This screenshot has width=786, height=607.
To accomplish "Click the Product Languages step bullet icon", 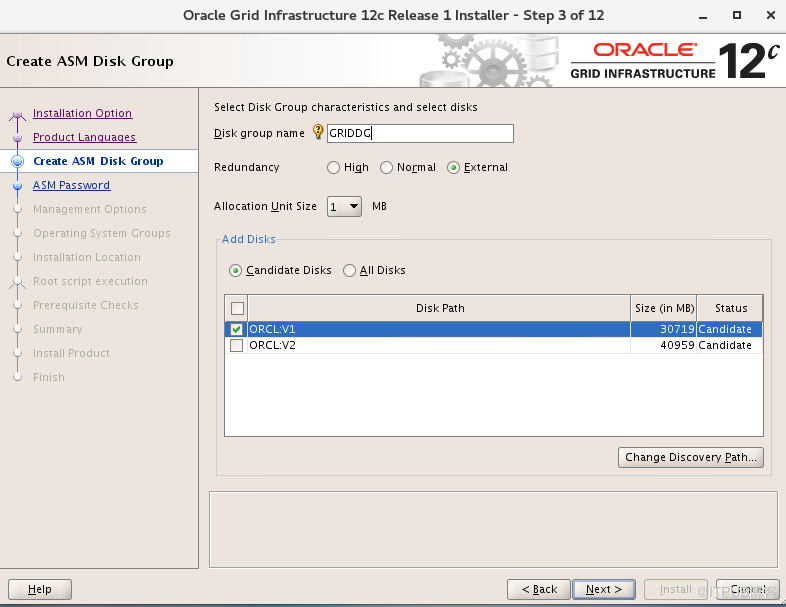I will click(18, 137).
